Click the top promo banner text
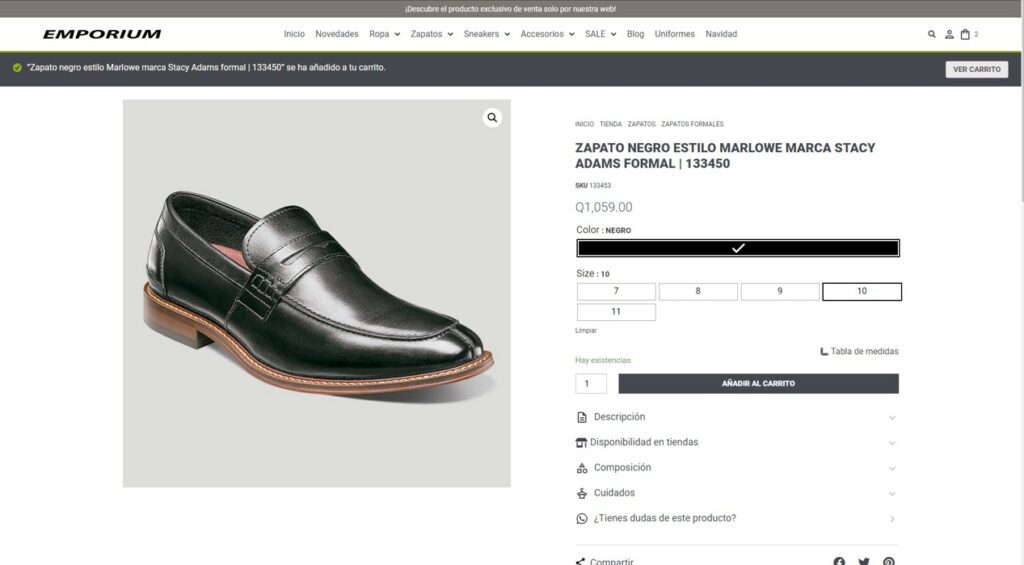This screenshot has width=1024, height=565. point(510,9)
